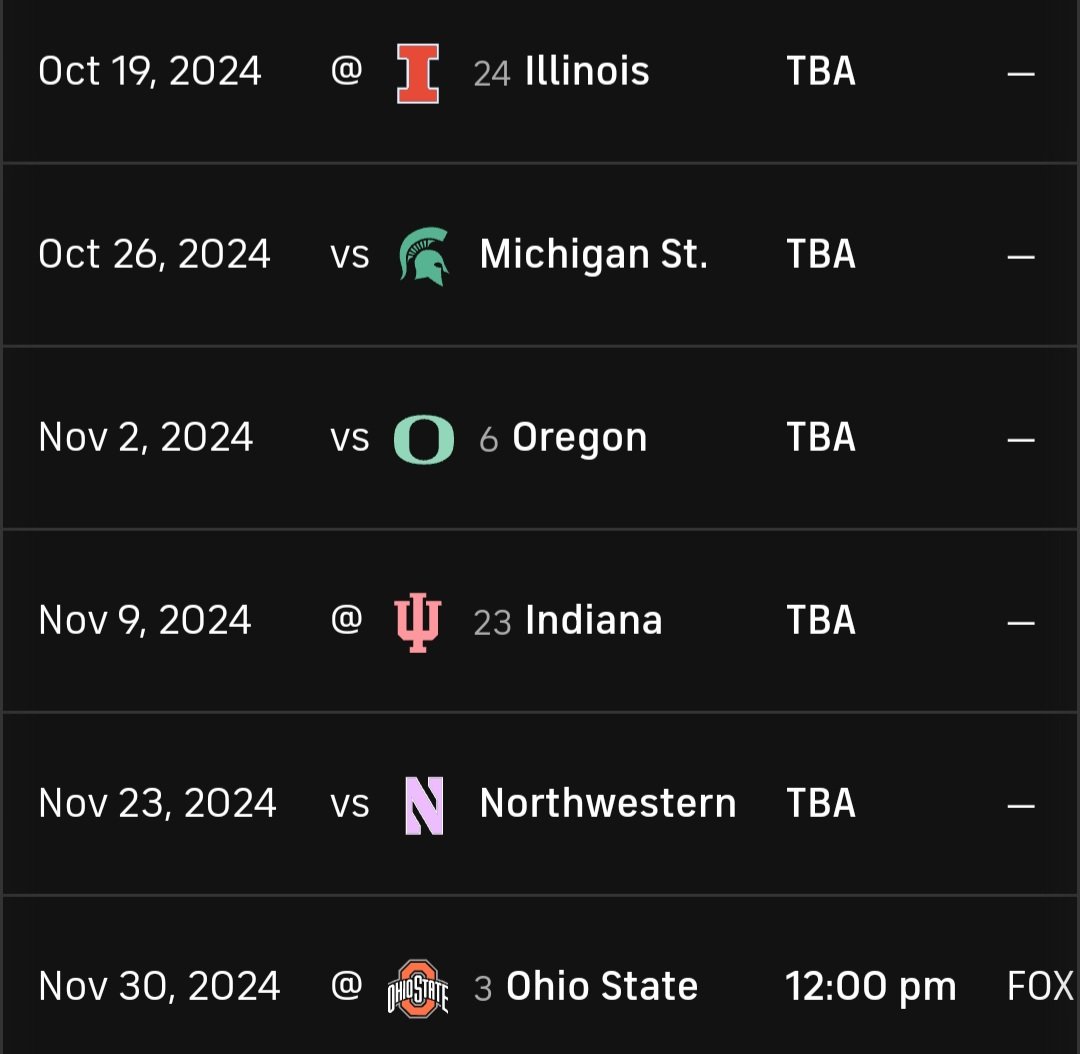
Task: Click the Oregon green O logo
Action: [x=424, y=440]
